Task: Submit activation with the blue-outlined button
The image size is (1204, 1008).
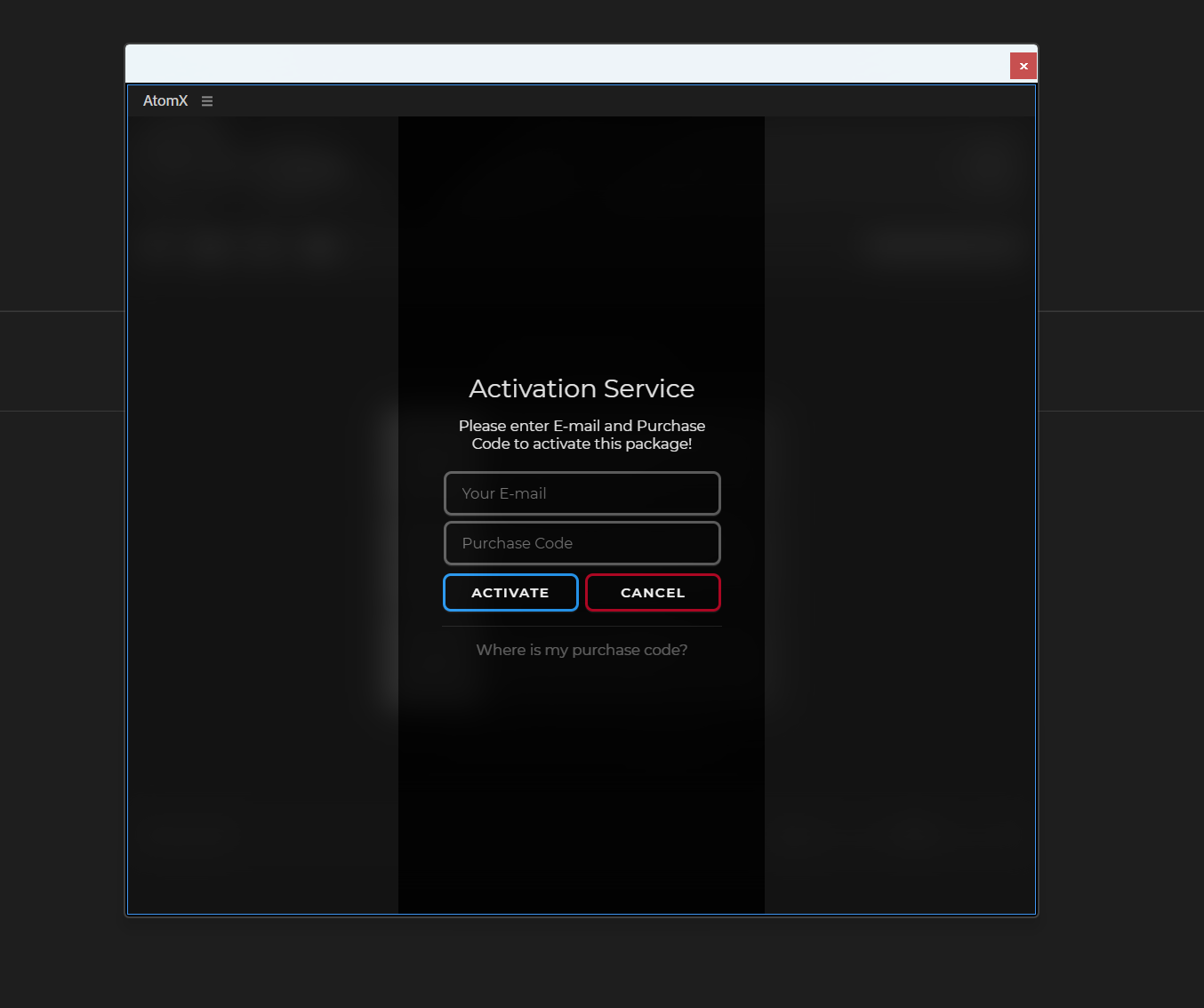Action: 510,593
